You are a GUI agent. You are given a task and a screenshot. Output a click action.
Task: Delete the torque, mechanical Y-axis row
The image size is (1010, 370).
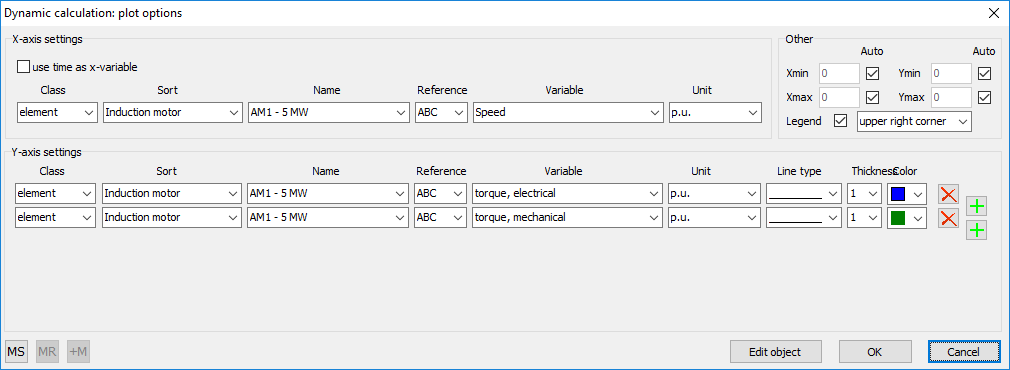[x=948, y=218]
